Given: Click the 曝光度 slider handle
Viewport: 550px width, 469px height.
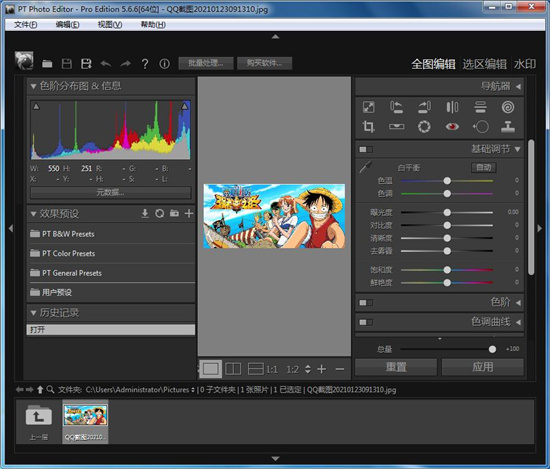Looking at the screenshot, I should [x=447, y=213].
